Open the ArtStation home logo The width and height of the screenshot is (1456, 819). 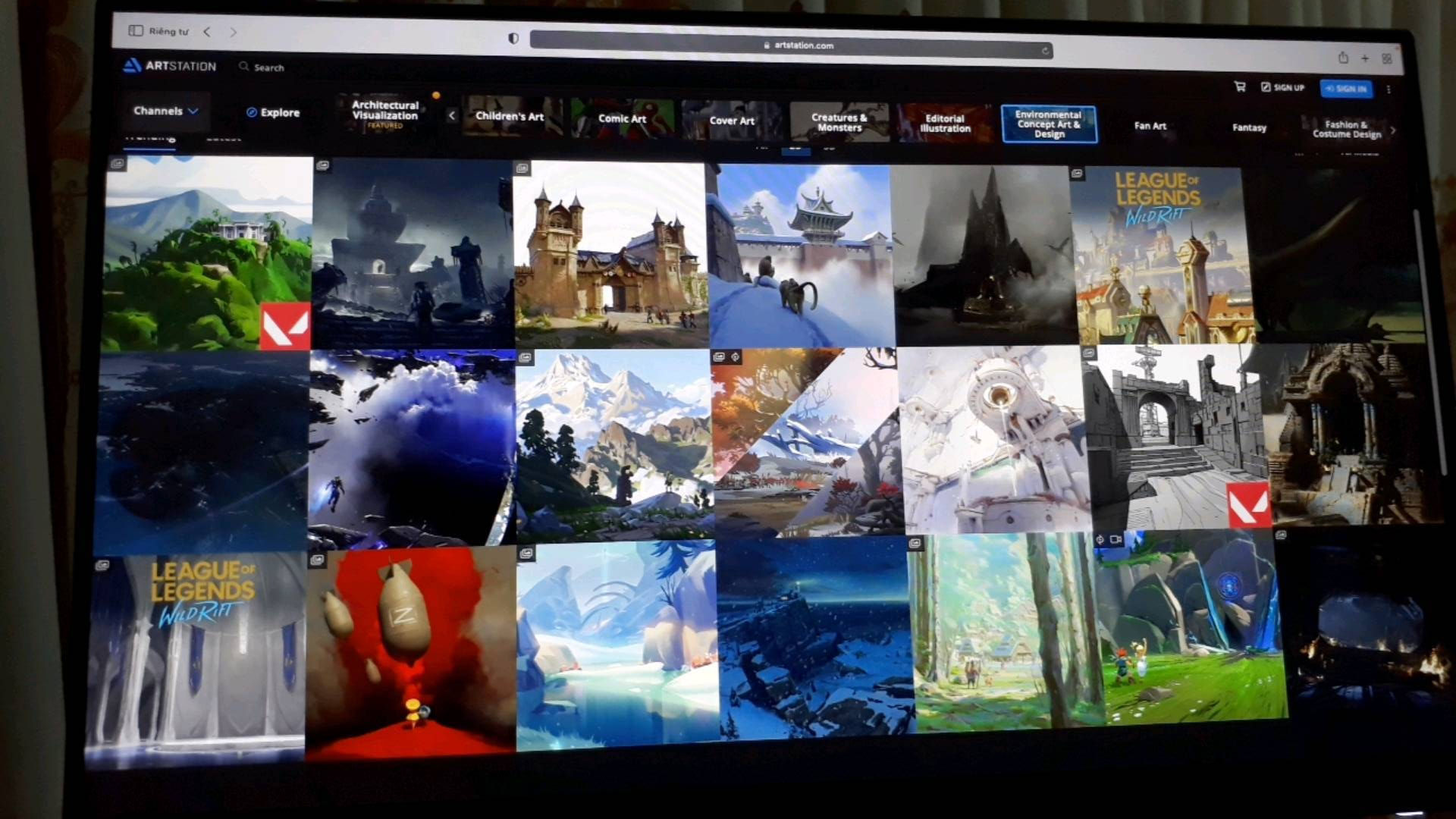coord(170,66)
